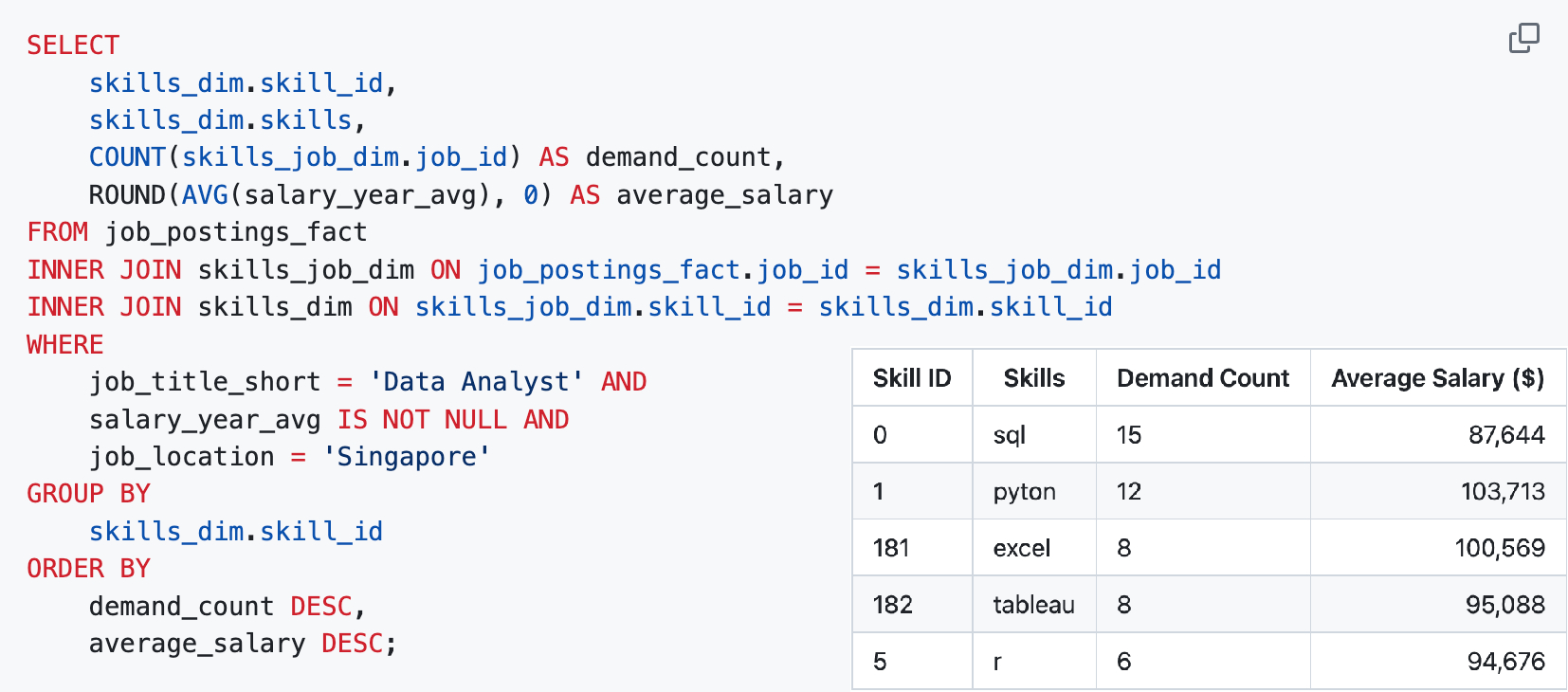
Task: Click the COUNT function in code
Action: tap(127, 157)
